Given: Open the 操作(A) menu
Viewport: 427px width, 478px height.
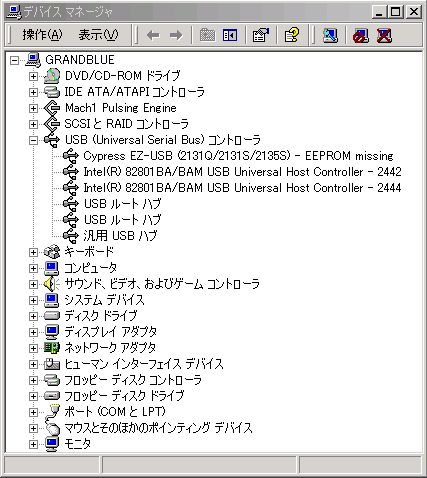Looking at the screenshot, I should [42, 34].
